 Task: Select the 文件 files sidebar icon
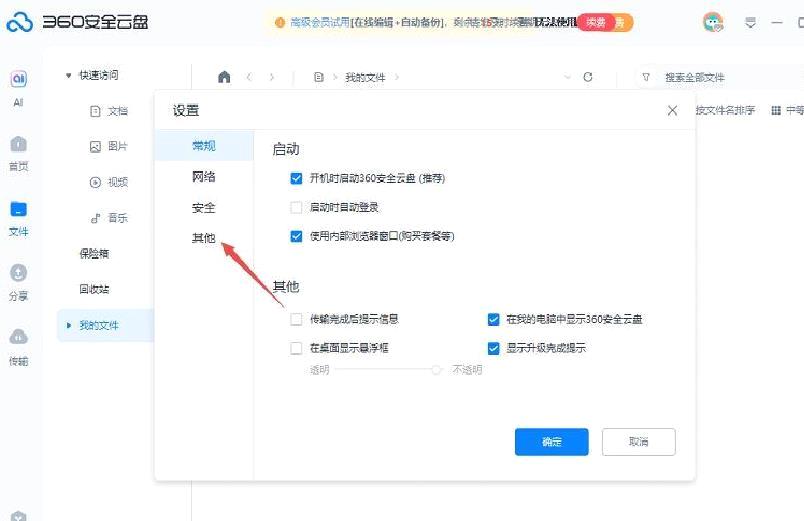(18, 209)
